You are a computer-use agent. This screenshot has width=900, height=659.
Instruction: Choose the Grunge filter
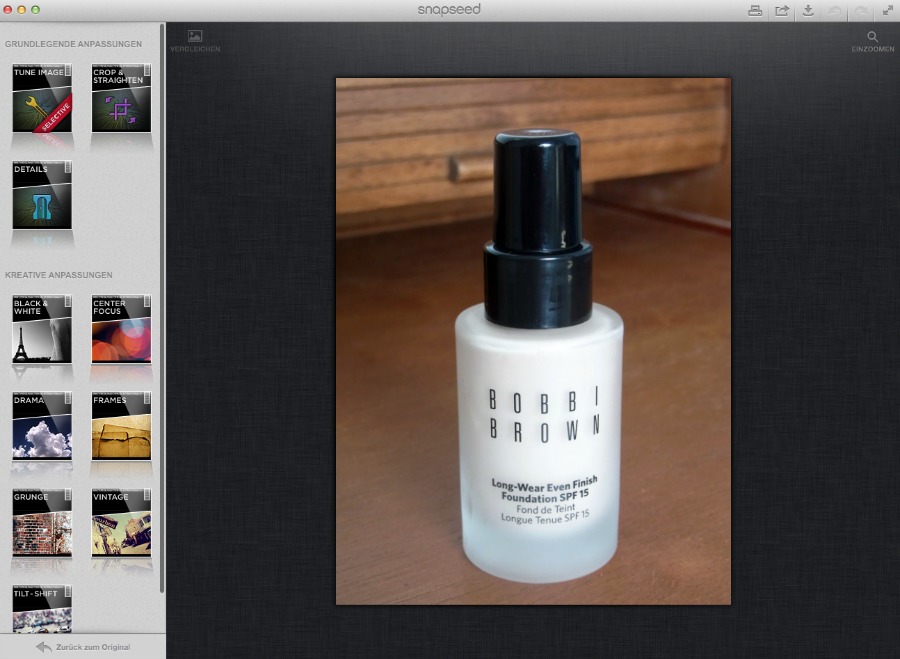pos(42,522)
